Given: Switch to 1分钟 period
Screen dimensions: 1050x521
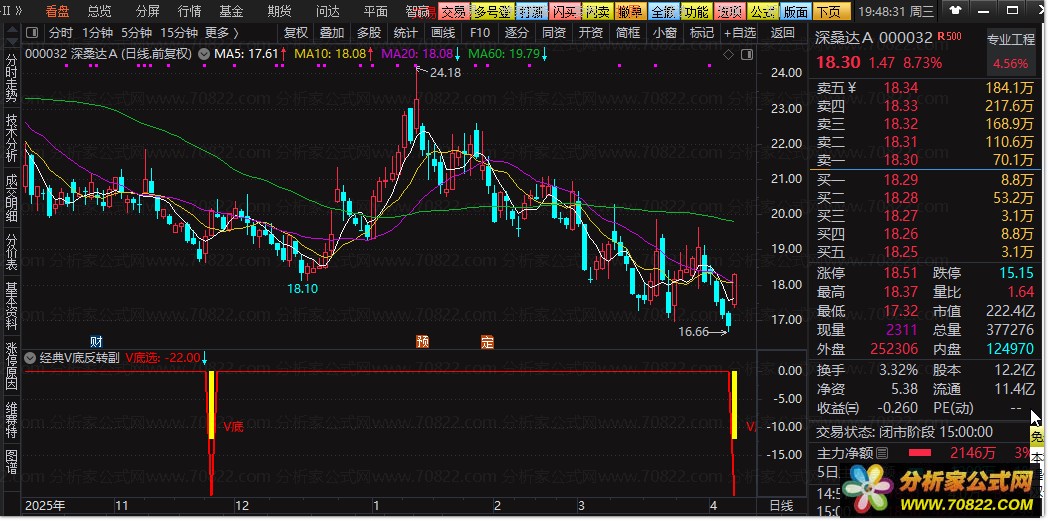Looking at the screenshot, I should (x=97, y=33).
